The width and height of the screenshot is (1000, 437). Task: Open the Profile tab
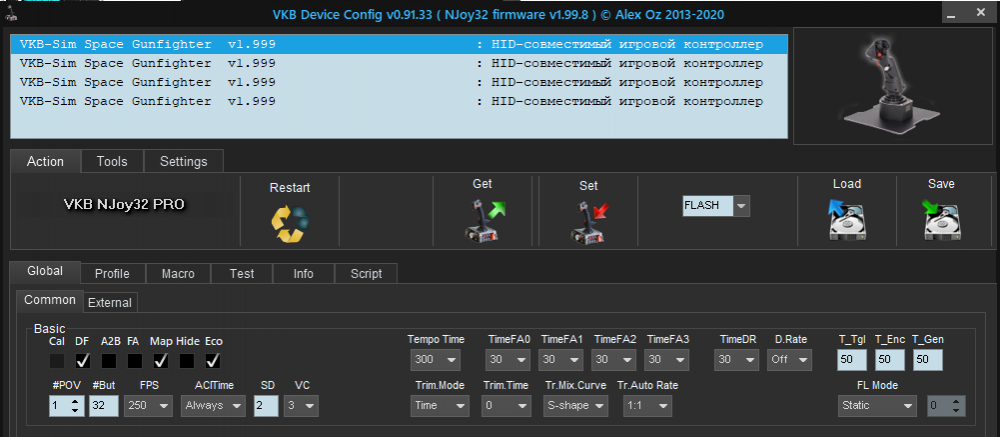112,274
